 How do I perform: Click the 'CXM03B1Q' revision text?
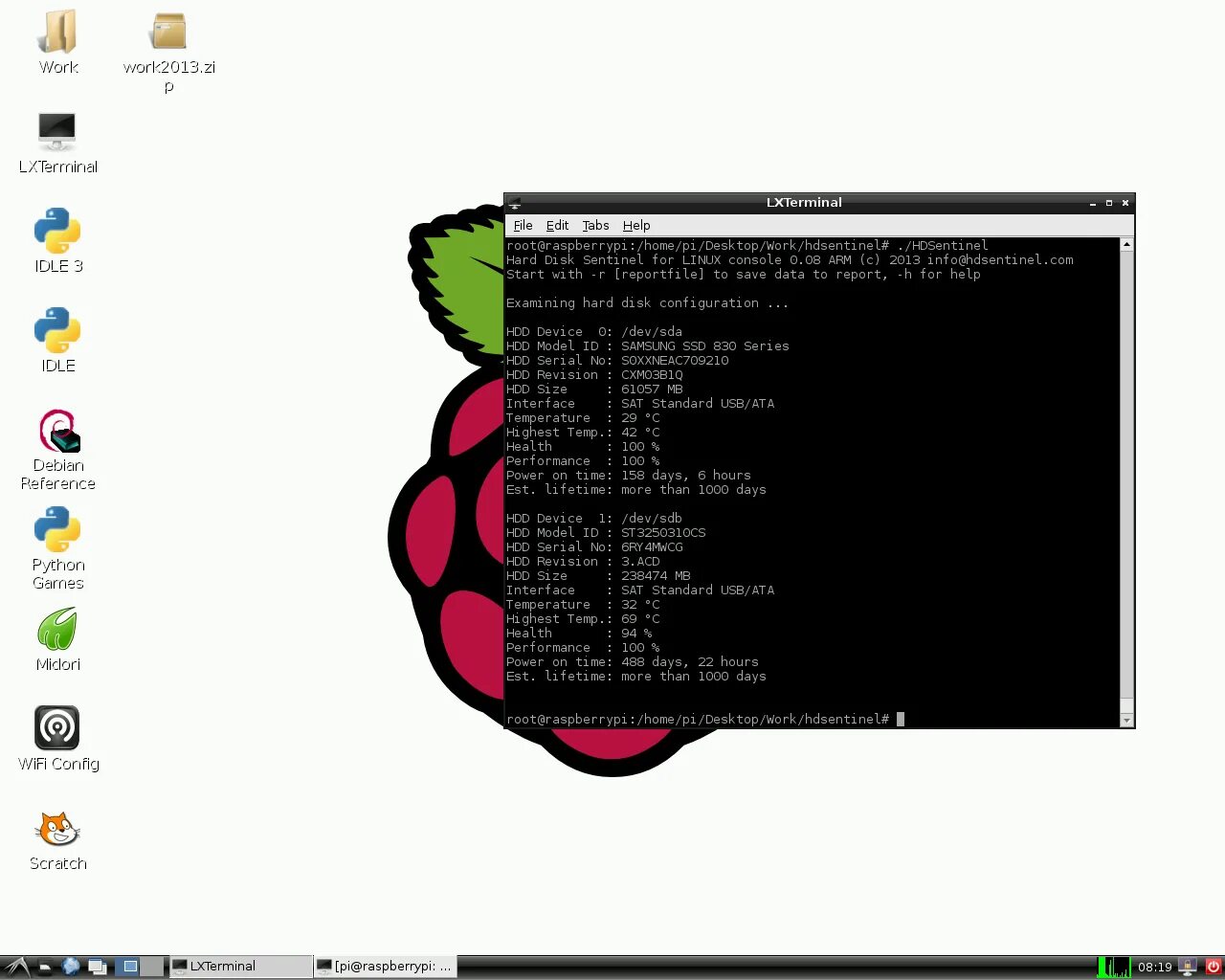(x=652, y=374)
